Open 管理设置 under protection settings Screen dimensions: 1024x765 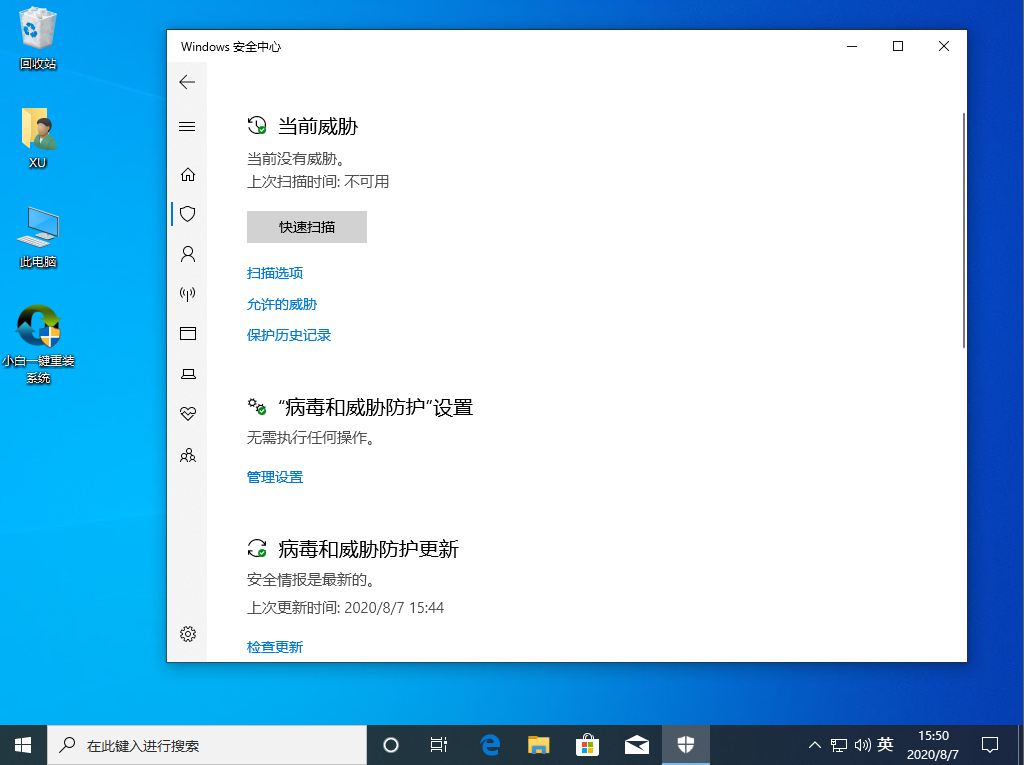pyautogui.click(x=274, y=477)
